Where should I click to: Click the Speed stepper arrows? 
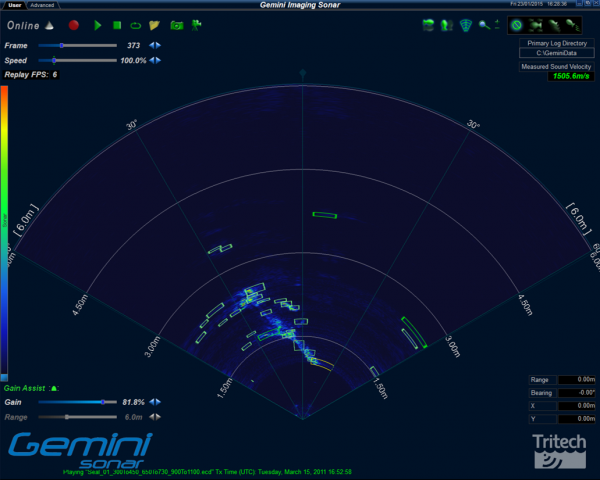155,60
